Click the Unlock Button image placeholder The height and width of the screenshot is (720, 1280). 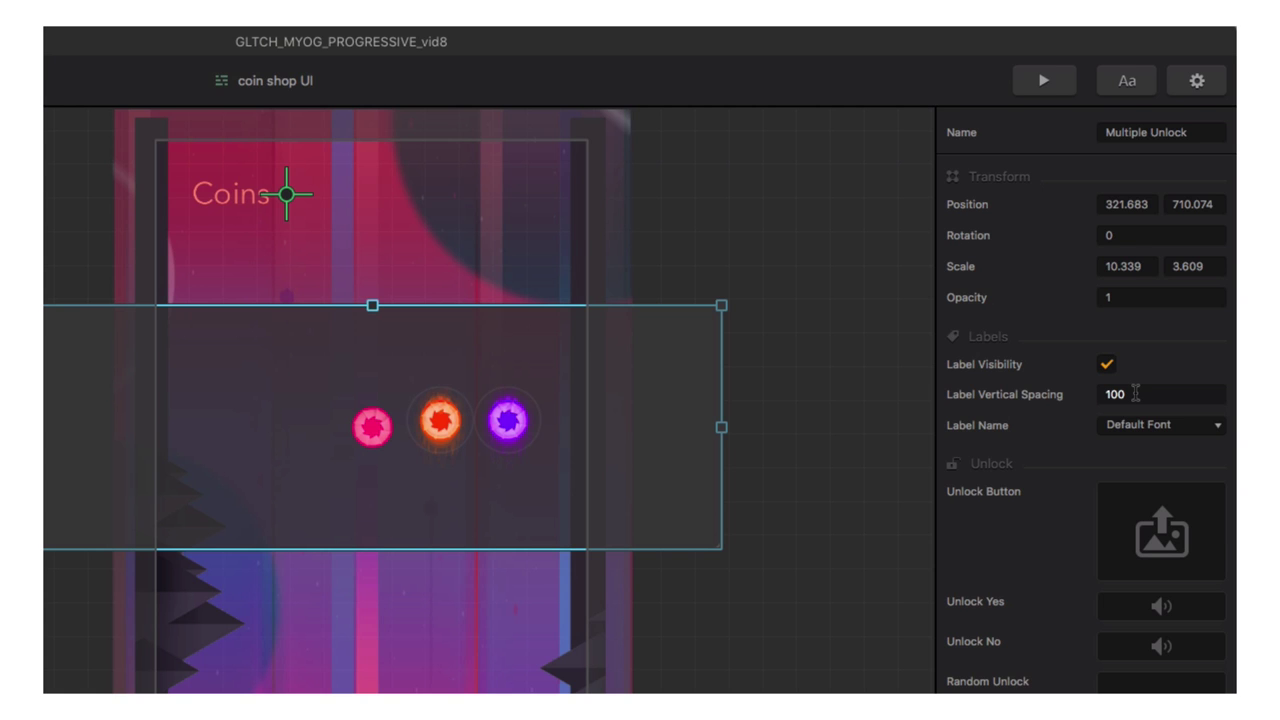pyautogui.click(x=1161, y=532)
